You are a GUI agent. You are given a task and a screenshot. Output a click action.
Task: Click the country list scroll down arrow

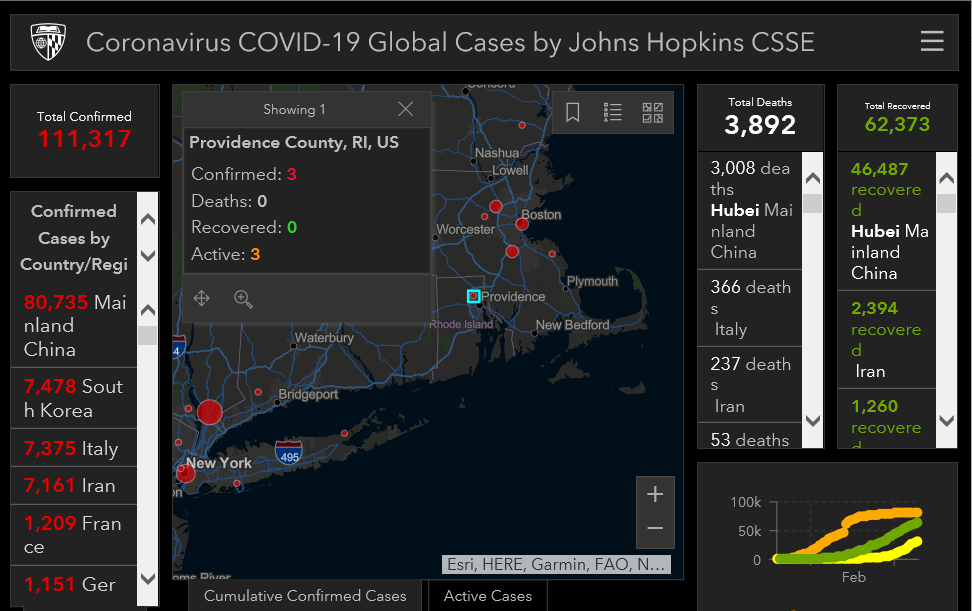click(x=148, y=579)
